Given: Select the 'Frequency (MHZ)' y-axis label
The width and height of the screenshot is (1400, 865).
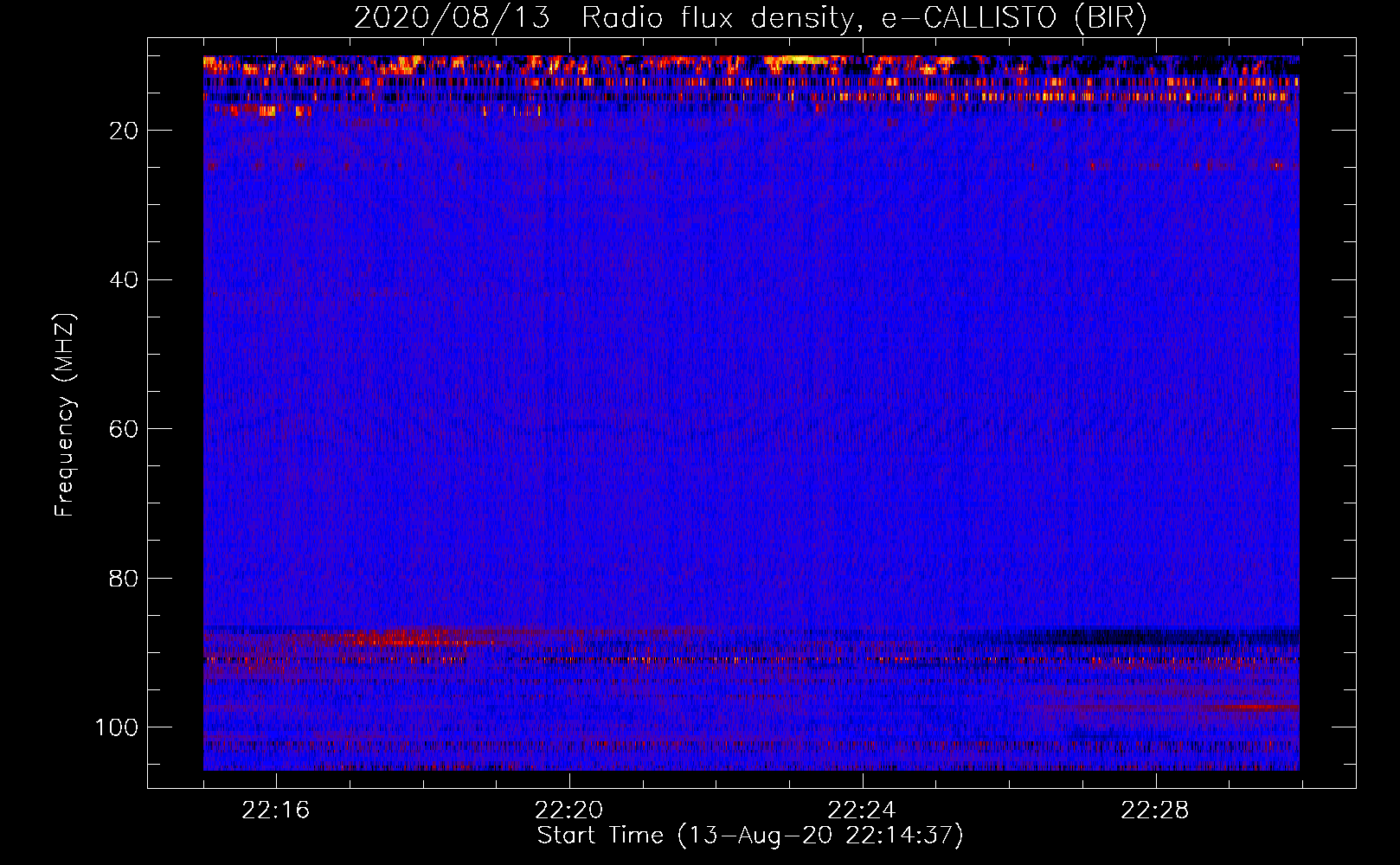Looking at the screenshot, I should pyautogui.click(x=65, y=414).
